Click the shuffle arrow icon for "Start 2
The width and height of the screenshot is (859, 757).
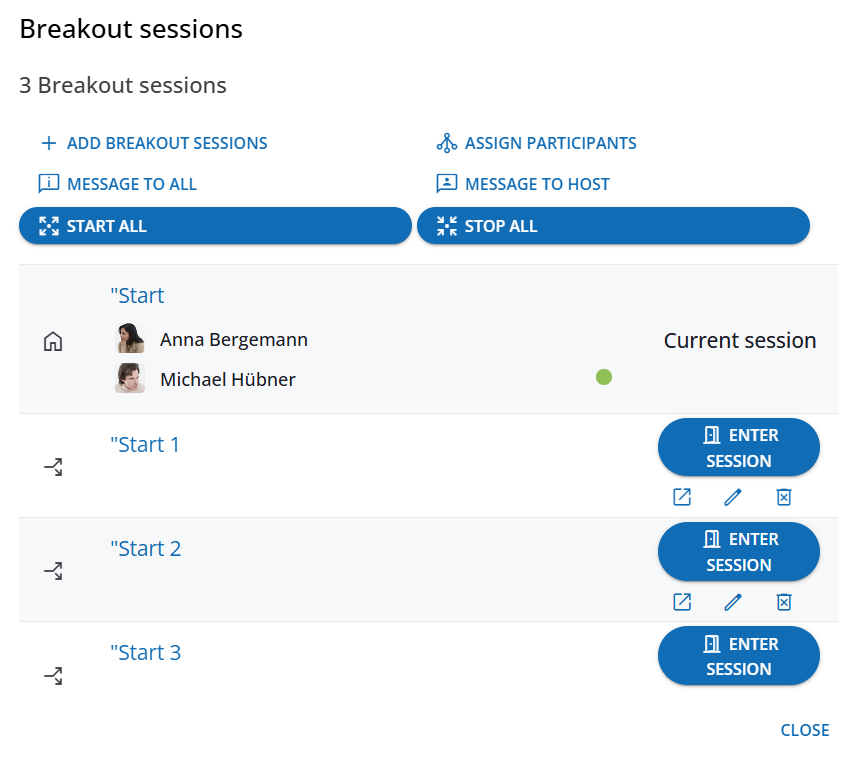click(53, 571)
